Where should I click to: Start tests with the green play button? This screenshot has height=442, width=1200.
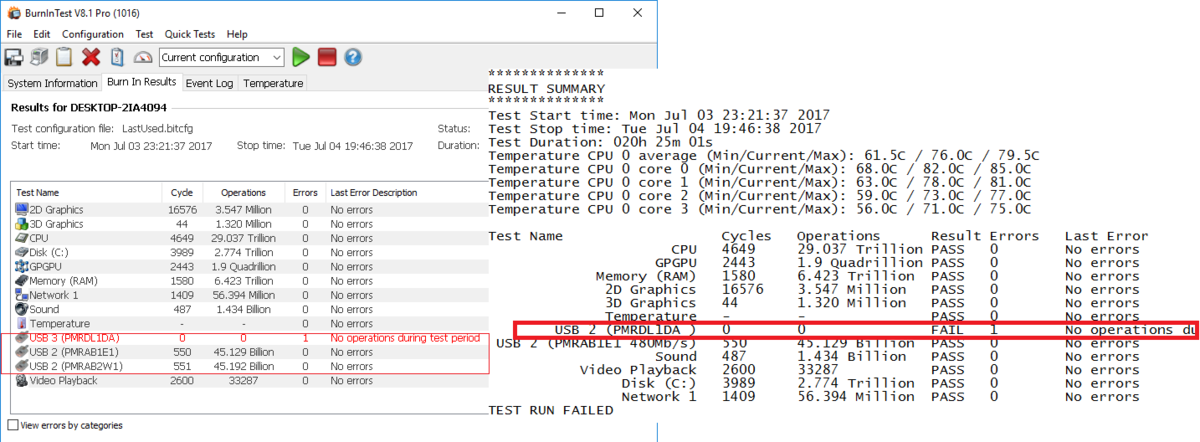pyautogui.click(x=301, y=58)
